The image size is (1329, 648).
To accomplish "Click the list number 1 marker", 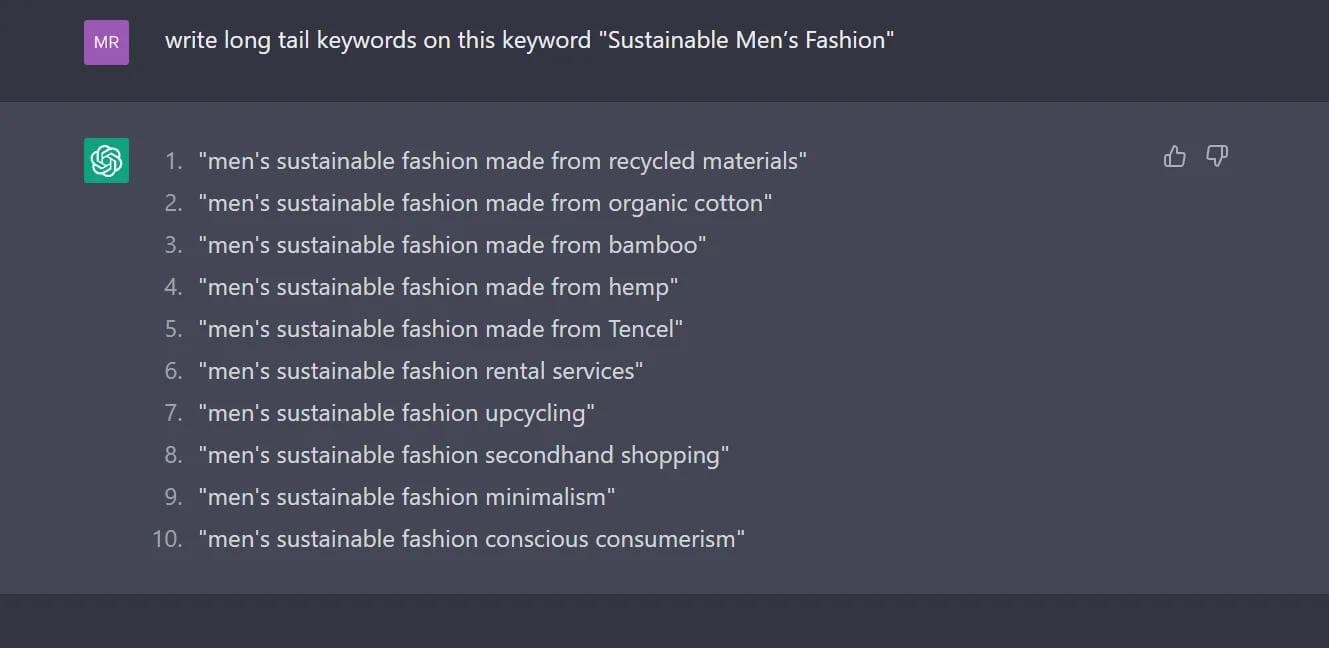I will [174, 161].
